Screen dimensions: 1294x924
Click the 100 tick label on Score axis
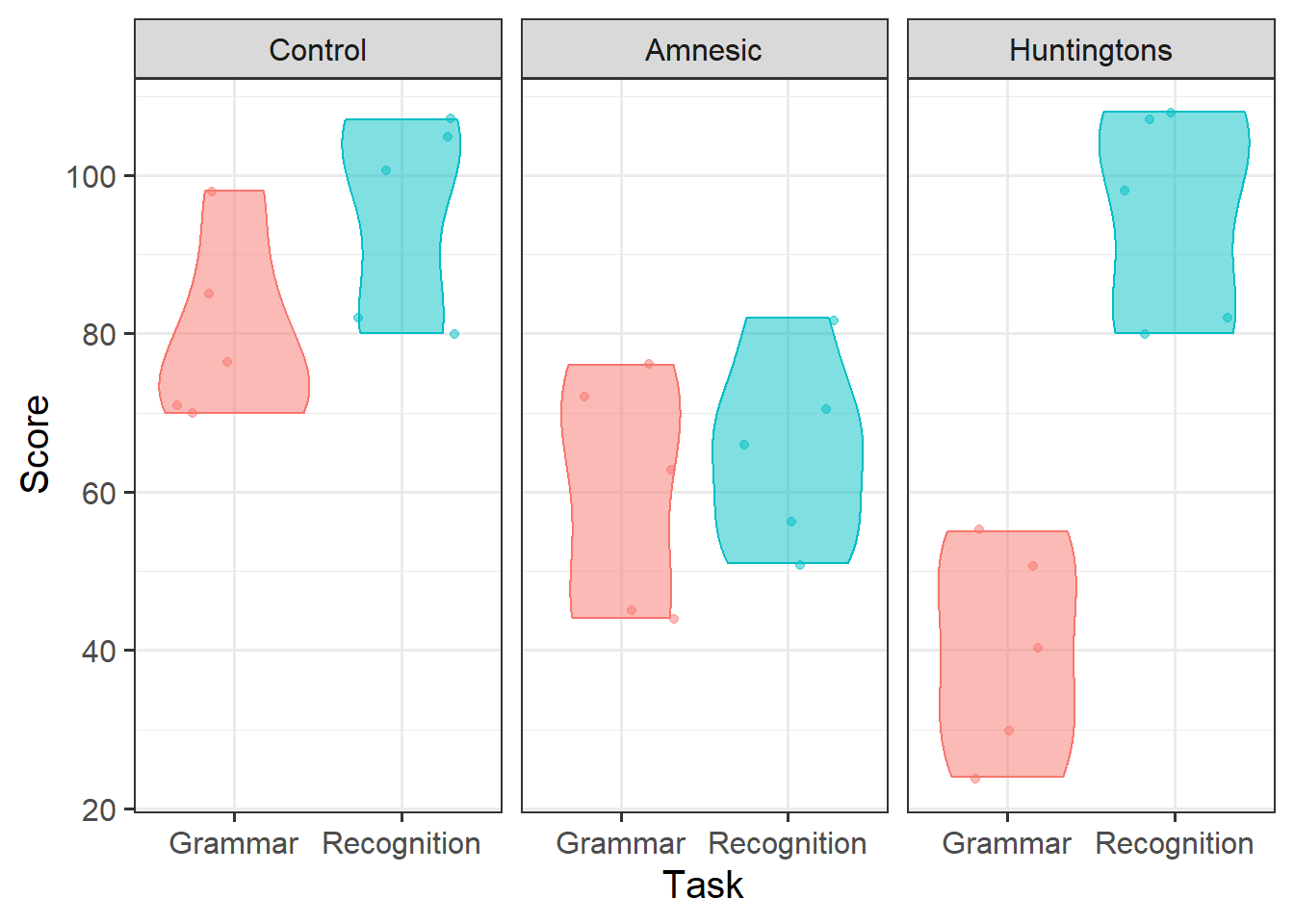[91, 177]
